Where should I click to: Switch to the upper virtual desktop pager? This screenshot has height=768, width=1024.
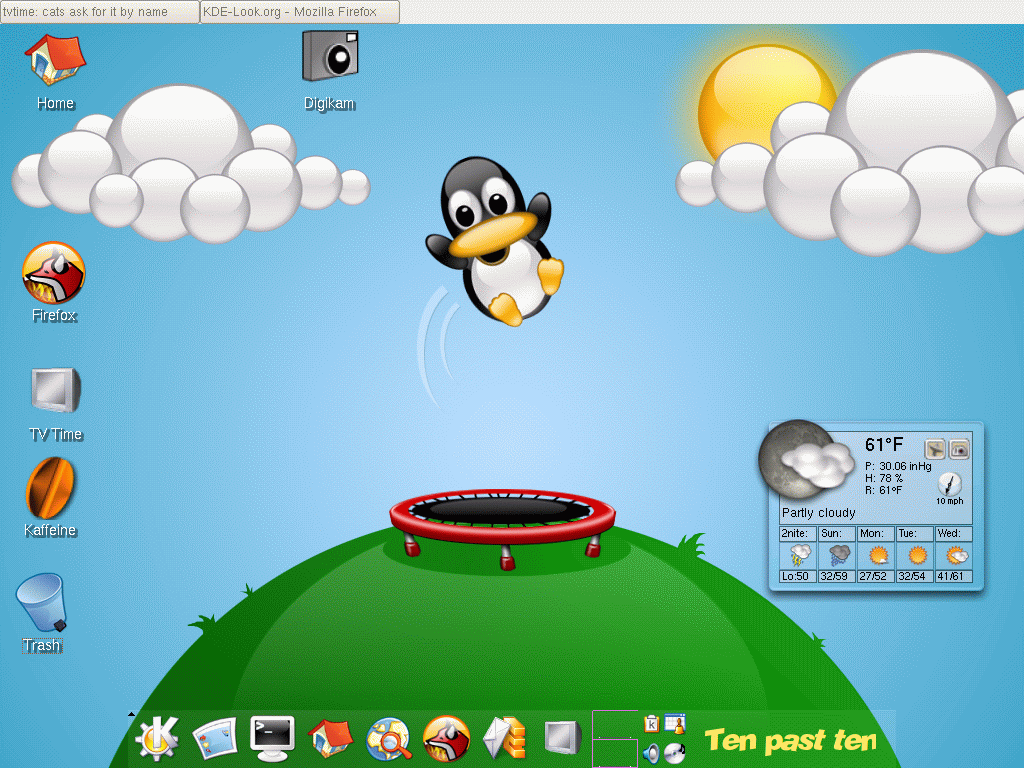(615, 725)
